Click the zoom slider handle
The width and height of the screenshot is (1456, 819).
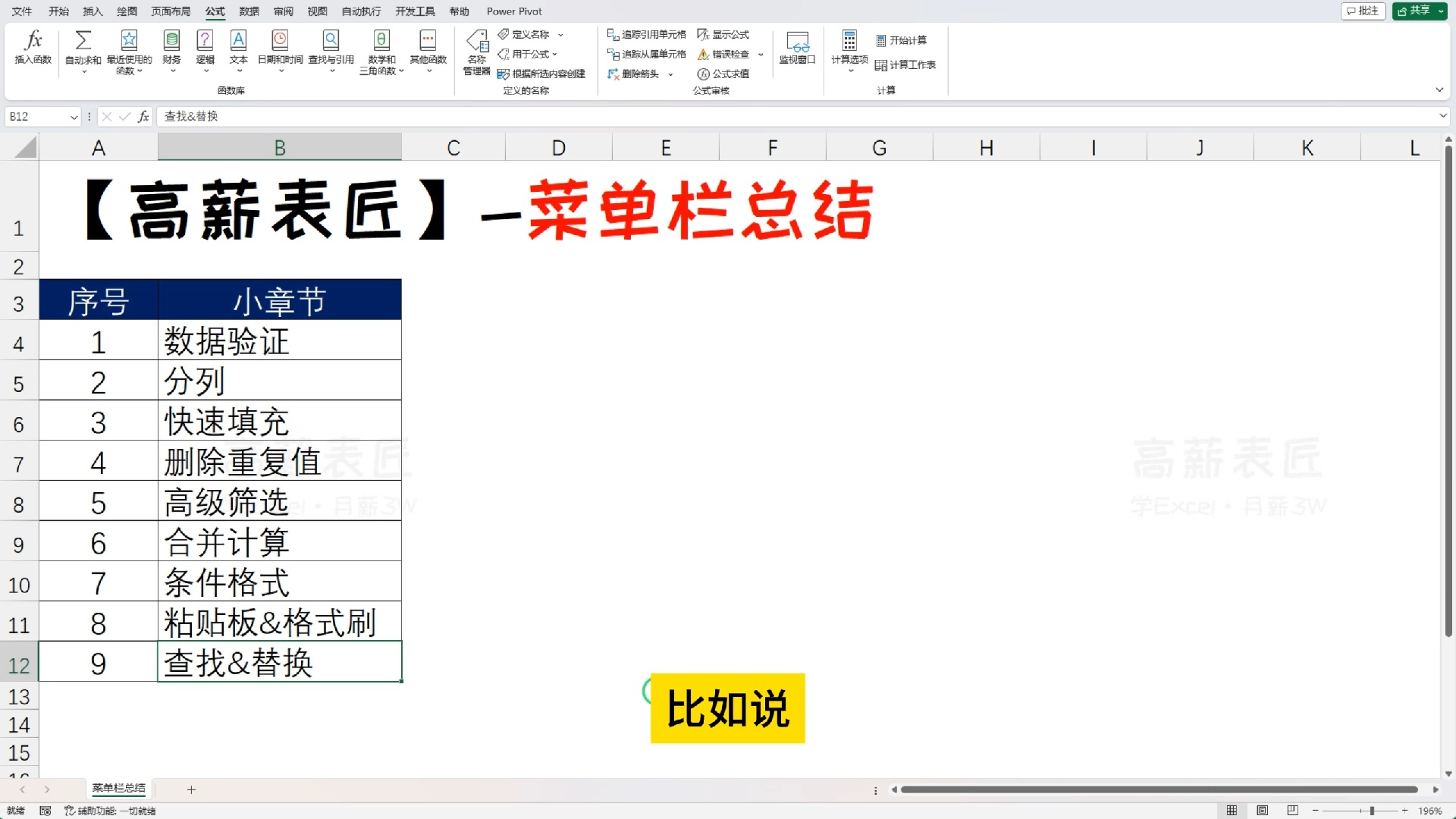click(x=1372, y=811)
